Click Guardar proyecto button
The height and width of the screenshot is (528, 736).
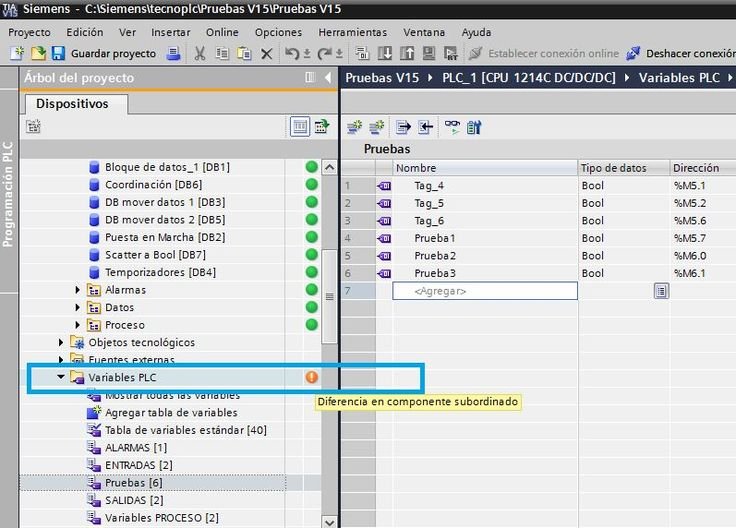(104, 54)
